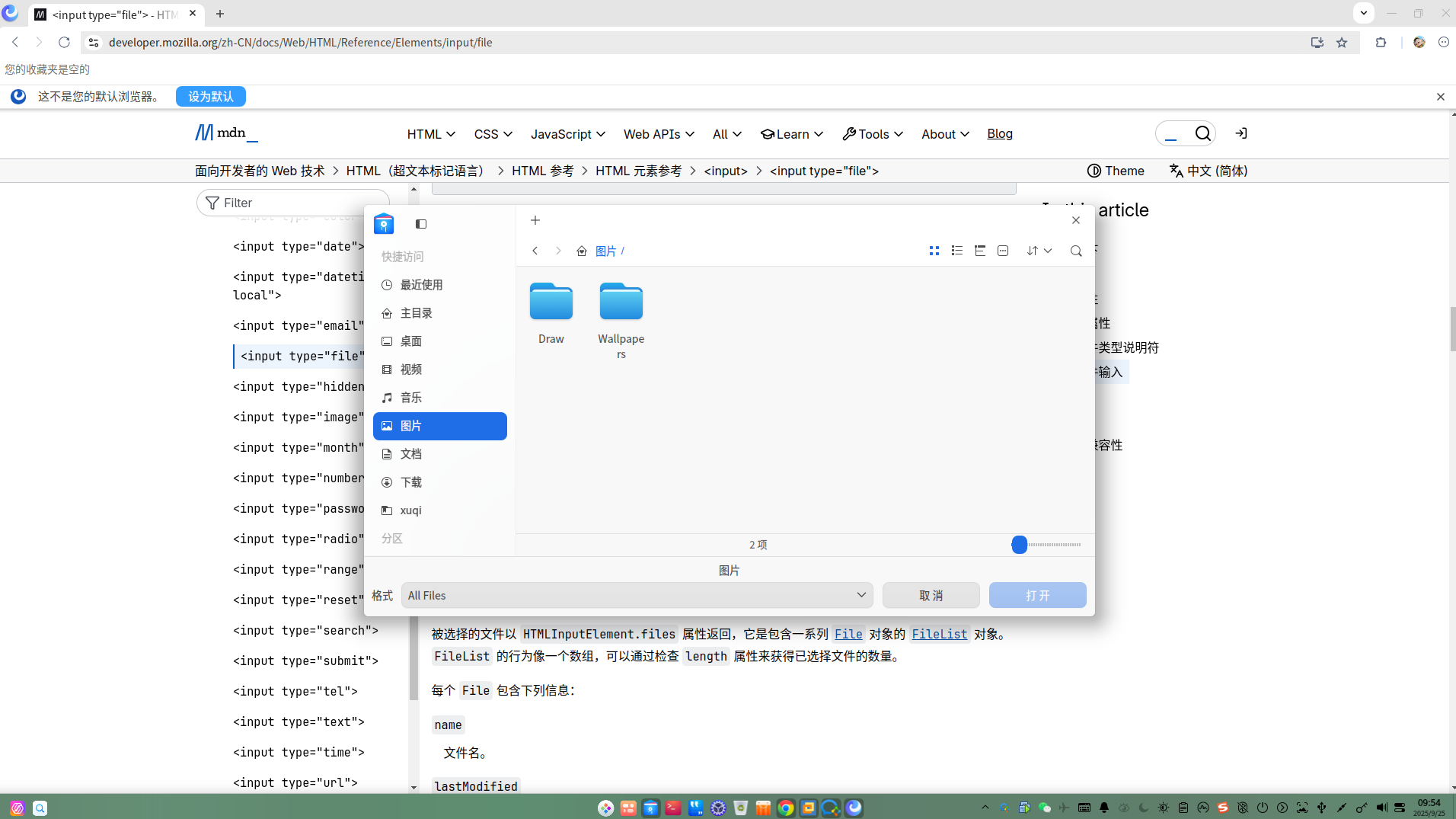Go back in file dialog navigation
This screenshot has width=1456, height=819.
[535, 251]
